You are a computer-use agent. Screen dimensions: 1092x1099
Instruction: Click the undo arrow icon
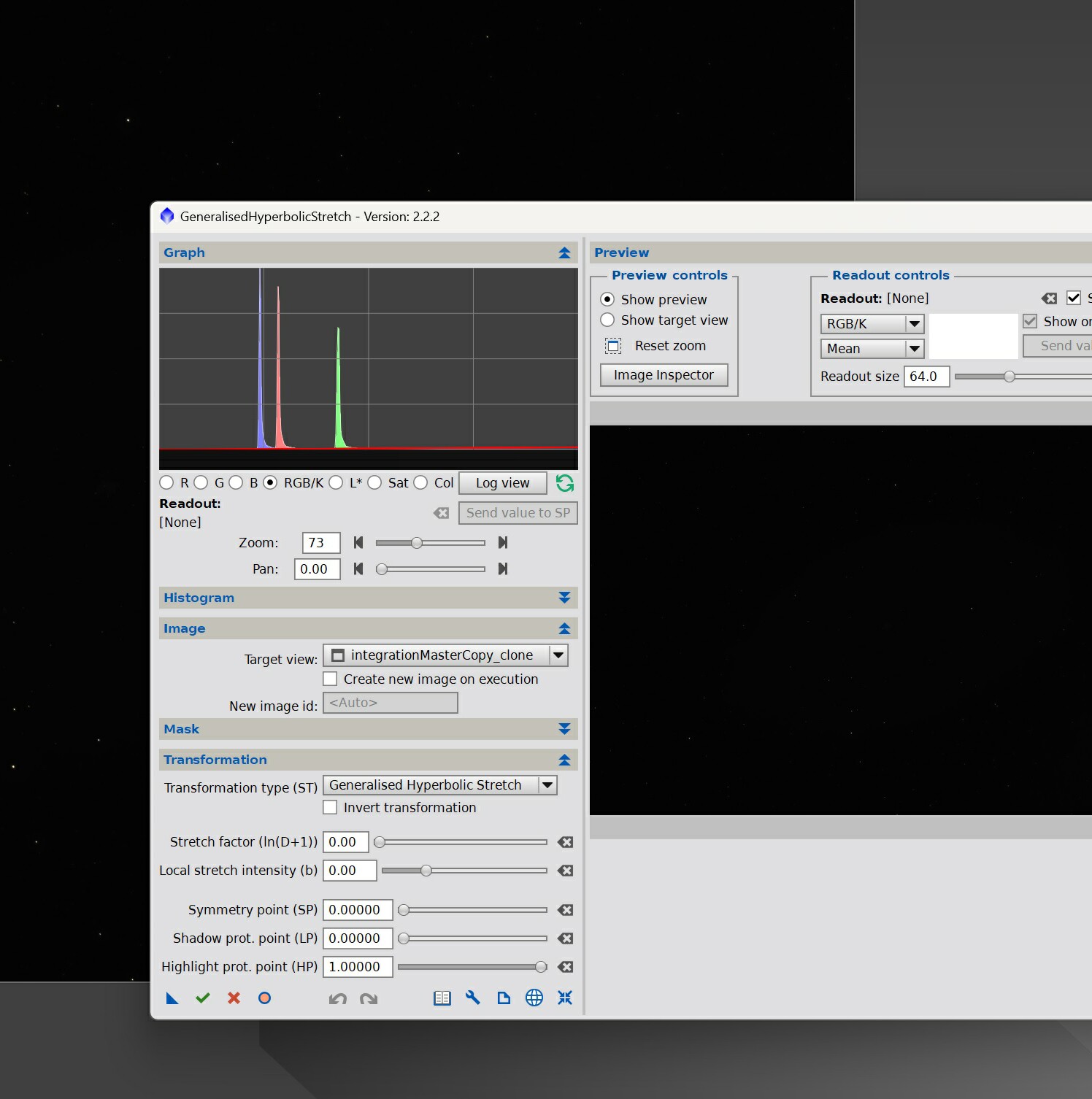point(337,998)
